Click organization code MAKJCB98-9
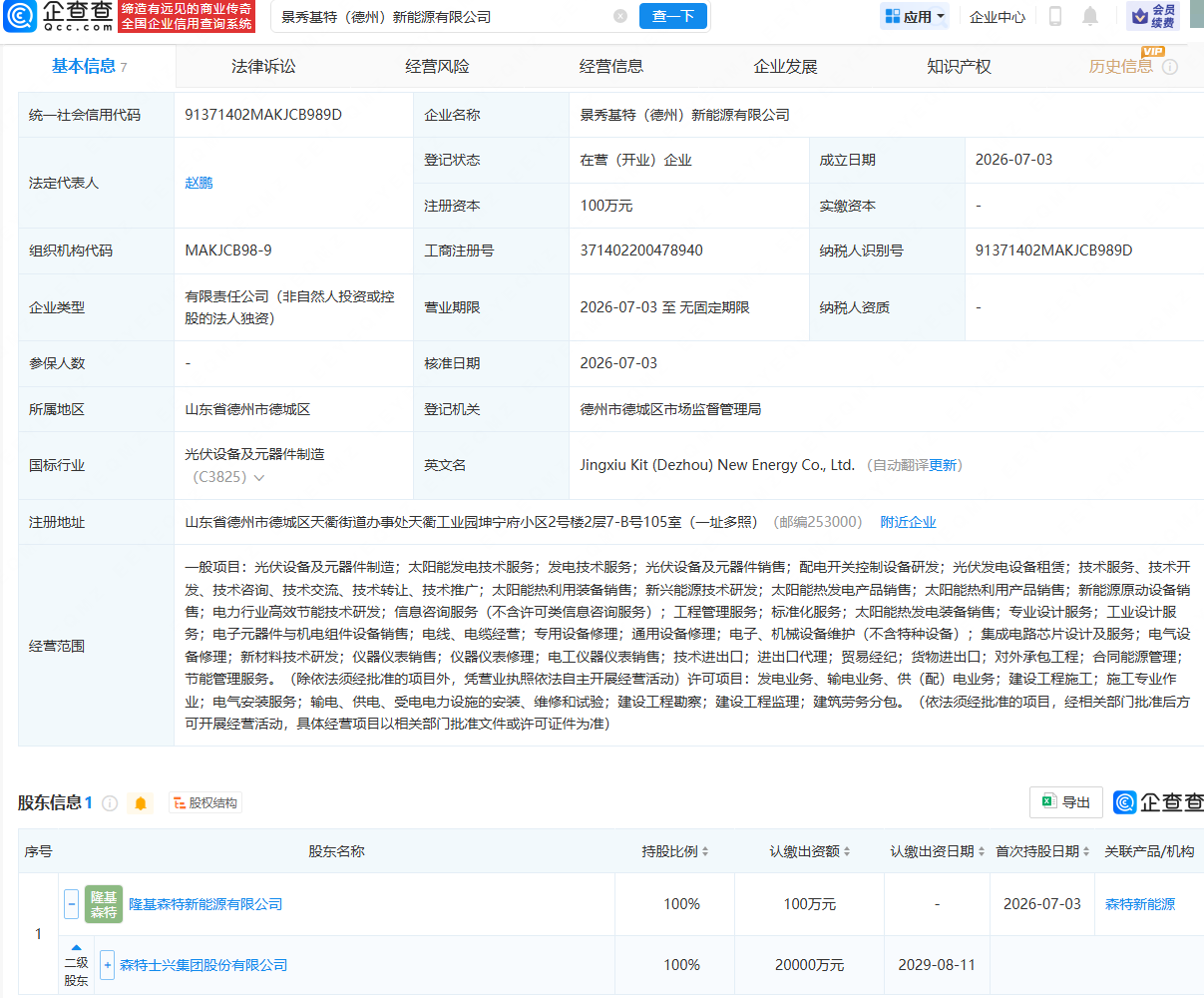1204x998 pixels. [228, 250]
